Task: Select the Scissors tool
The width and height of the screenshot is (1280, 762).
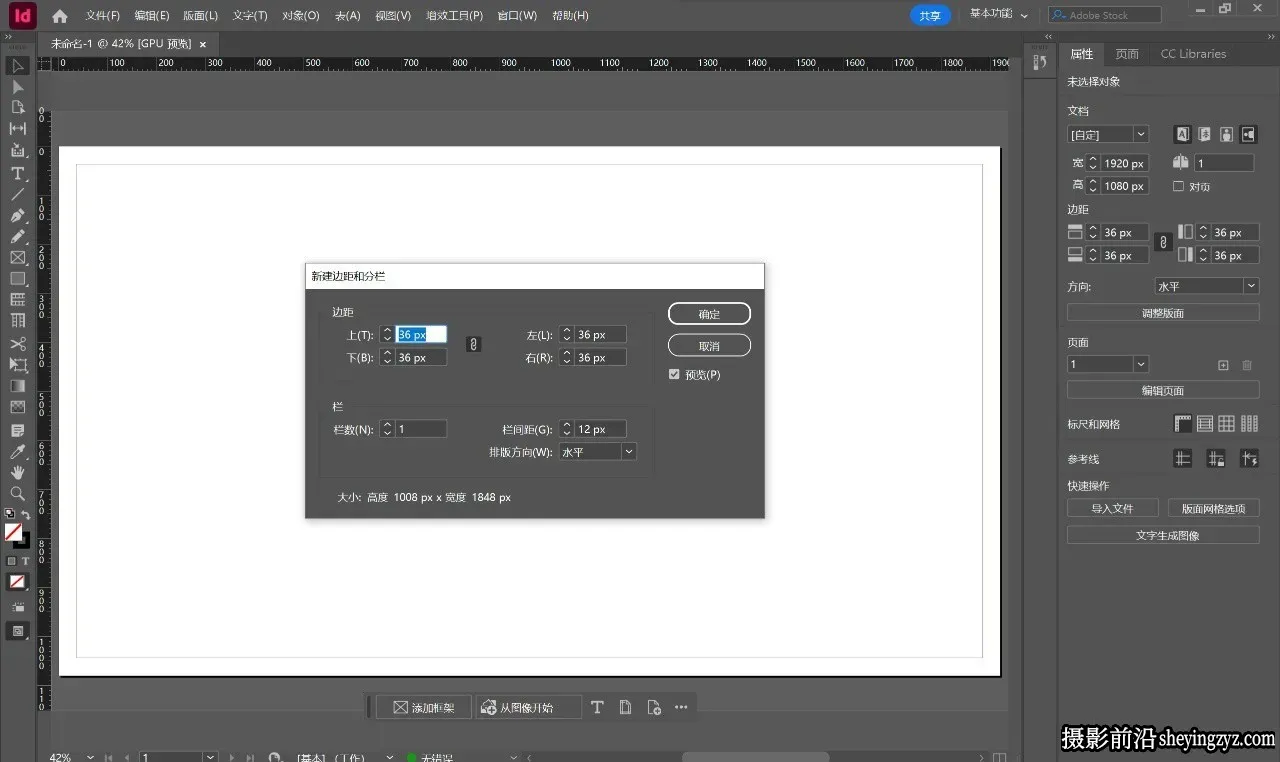Action: tap(18, 344)
